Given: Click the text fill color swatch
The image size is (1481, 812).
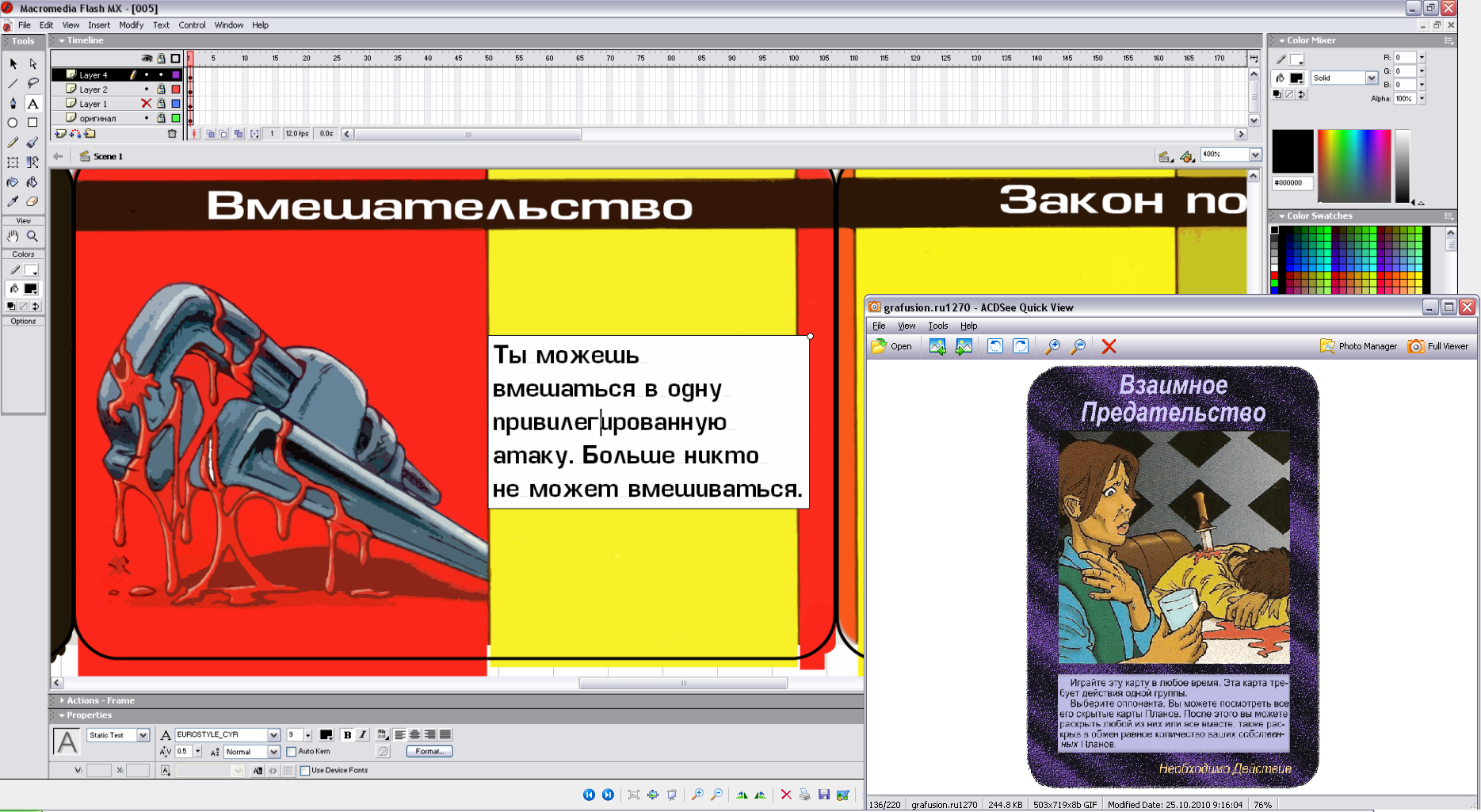Looking at the screenshot, I should (x=326, y=735).
